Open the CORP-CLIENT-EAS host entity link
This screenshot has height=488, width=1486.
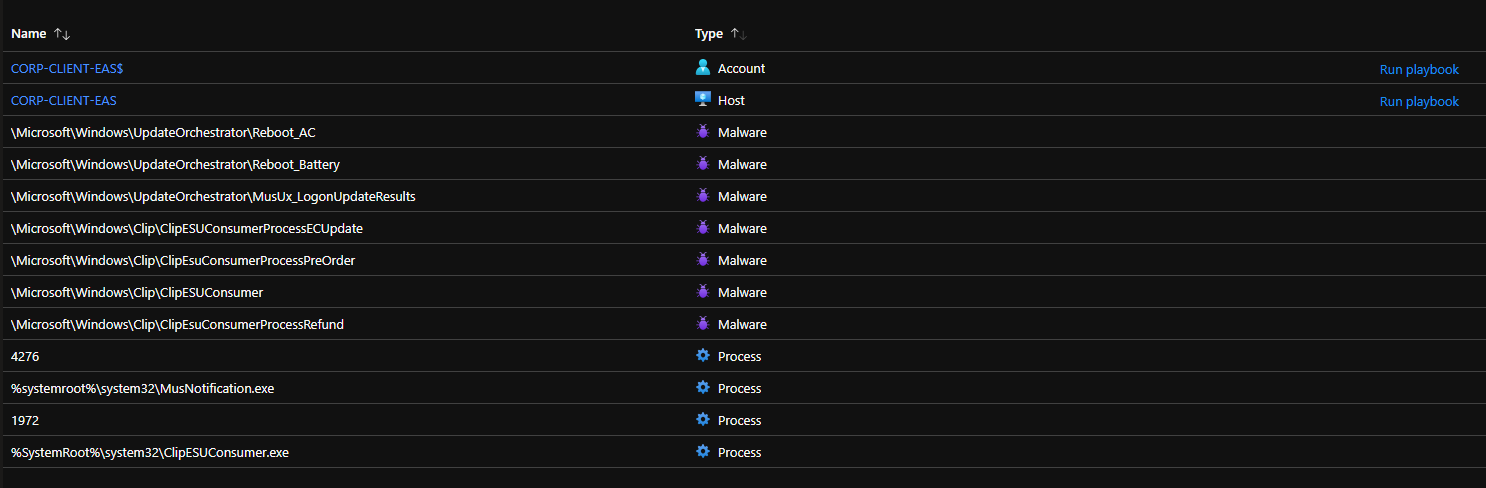[63, 101]
